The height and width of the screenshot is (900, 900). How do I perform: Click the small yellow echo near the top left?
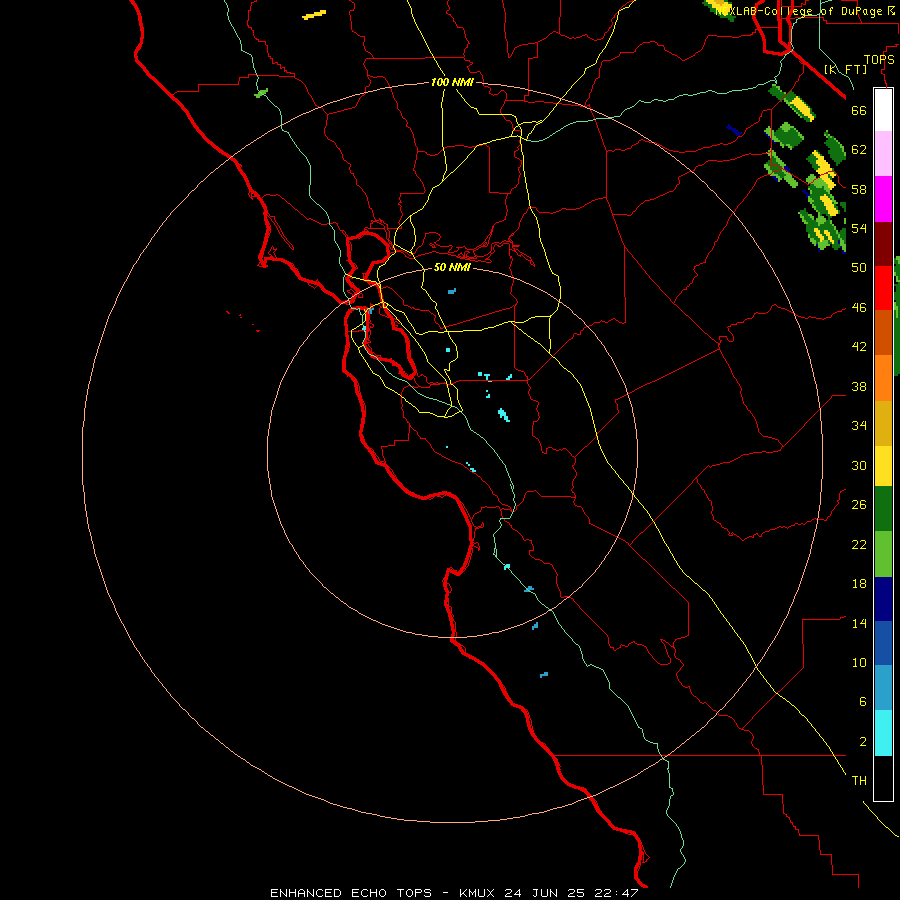pos(315,14)
